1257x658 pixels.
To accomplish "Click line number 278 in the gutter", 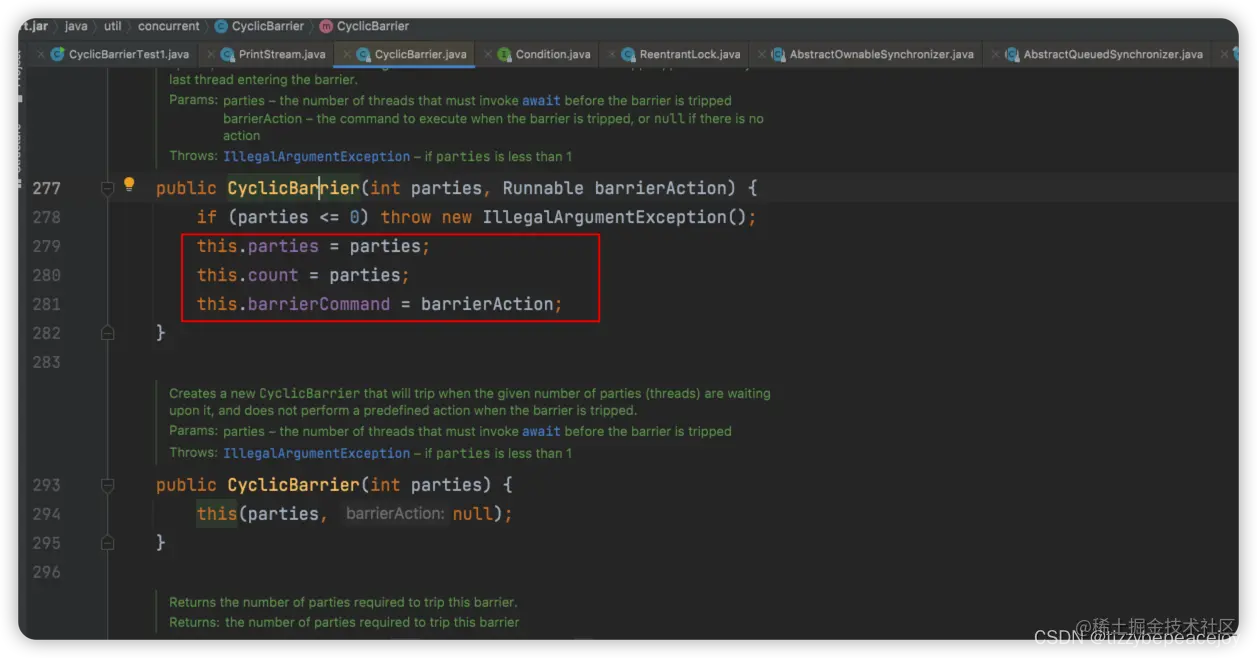I will click(x=46, y=217).
